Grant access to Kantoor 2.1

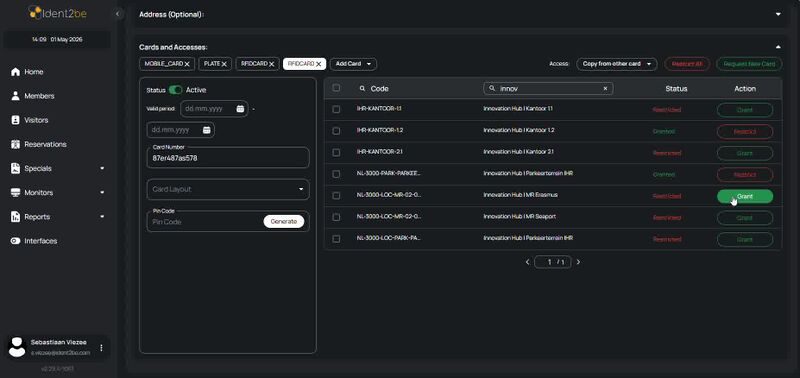745,153
